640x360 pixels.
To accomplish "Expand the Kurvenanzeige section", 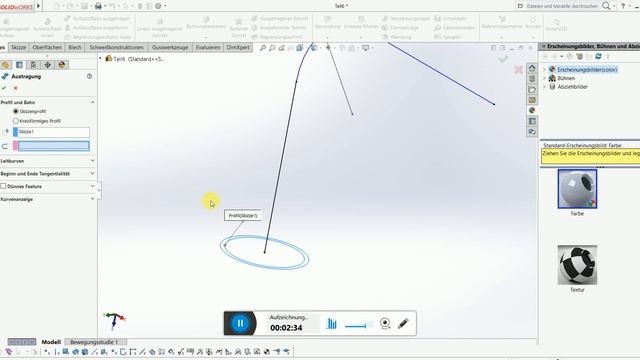I will 93,199.
